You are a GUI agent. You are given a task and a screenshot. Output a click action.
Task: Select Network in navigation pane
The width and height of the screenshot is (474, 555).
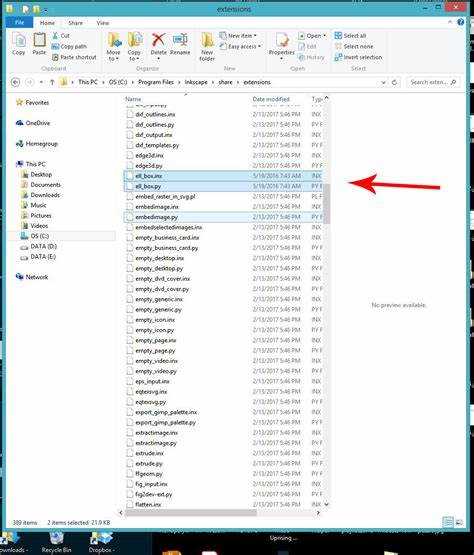32,277
